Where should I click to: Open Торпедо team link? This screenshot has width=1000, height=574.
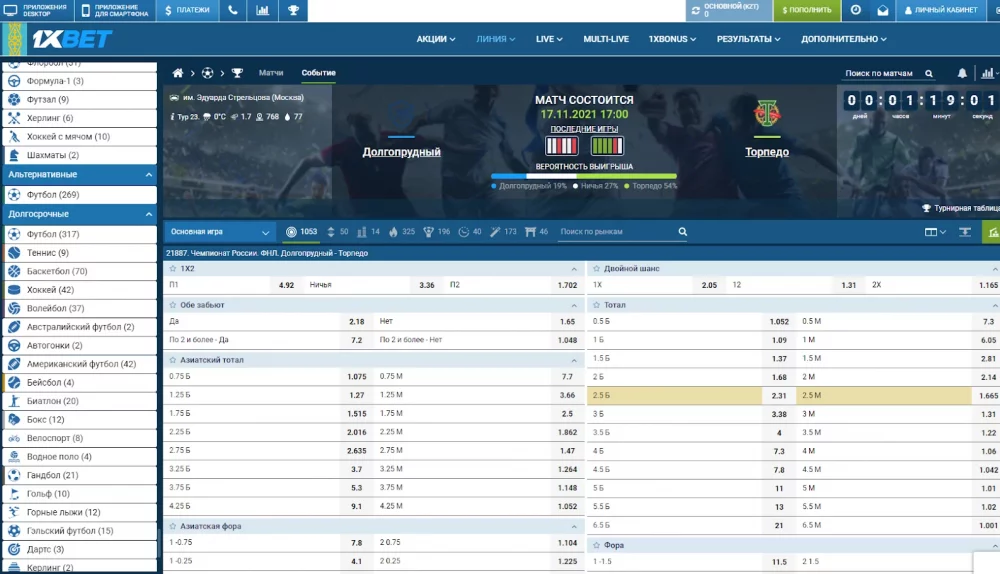tap(767, 152)
